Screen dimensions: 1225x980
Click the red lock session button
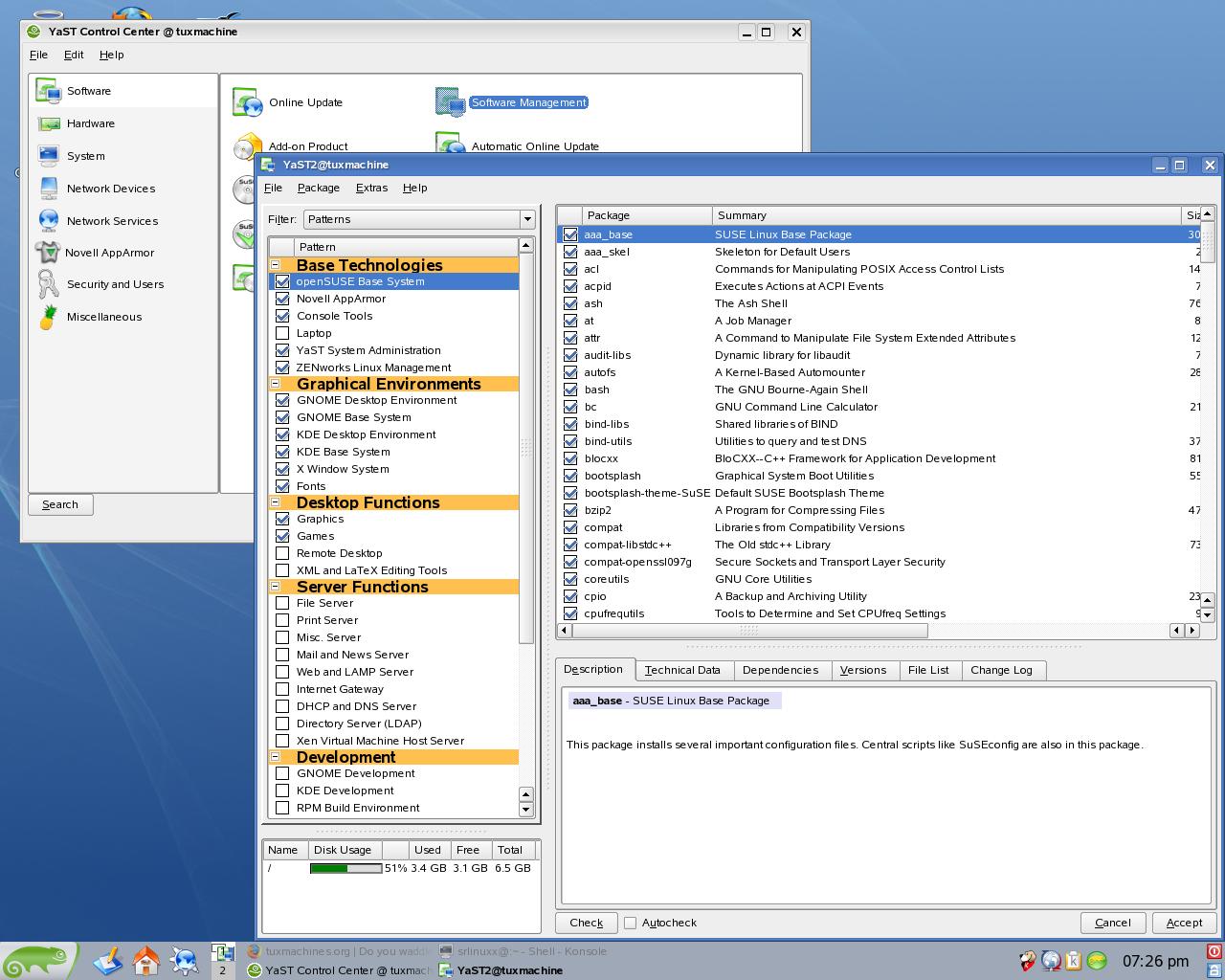(x=1214, y=951)
